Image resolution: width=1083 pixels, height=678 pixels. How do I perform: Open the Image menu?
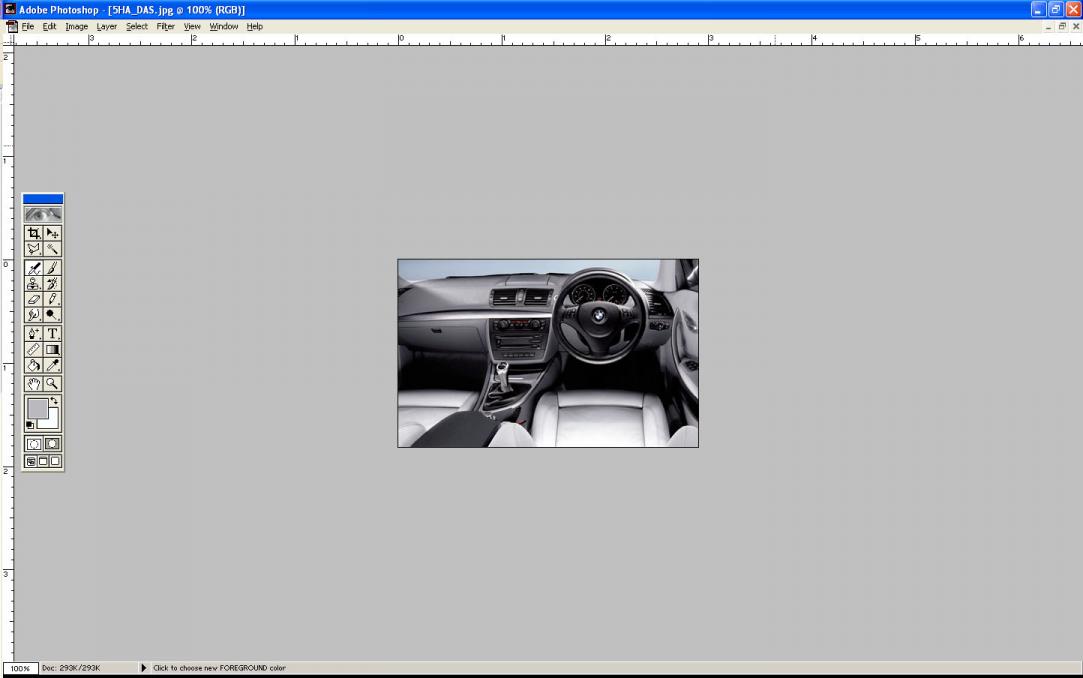click(77, 26)
